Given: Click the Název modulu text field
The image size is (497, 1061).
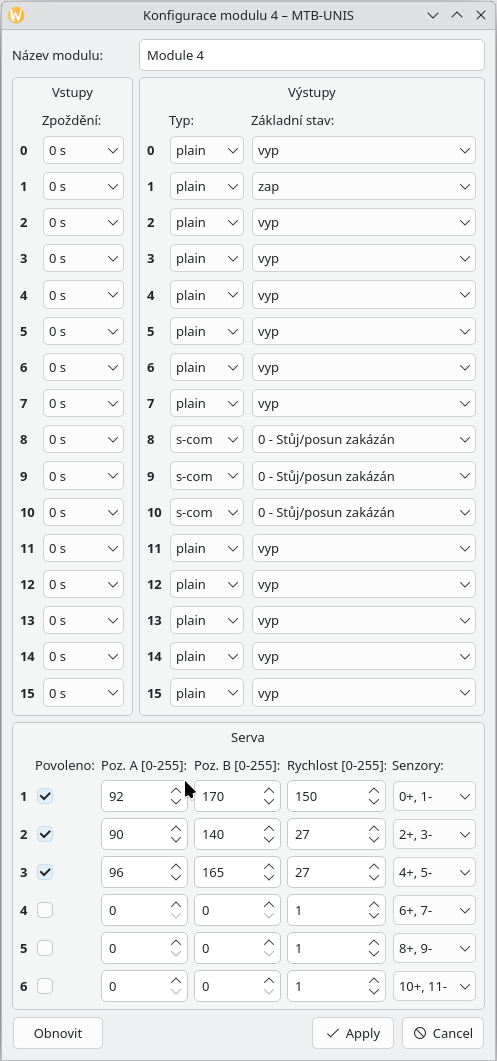Looking at the screenshot, I should 311,55.
